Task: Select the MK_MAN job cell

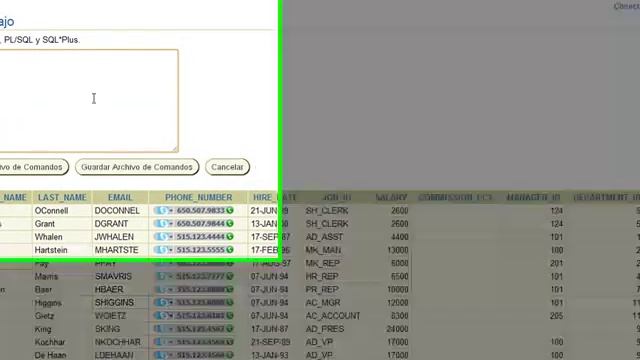Action: coord(323,250)
